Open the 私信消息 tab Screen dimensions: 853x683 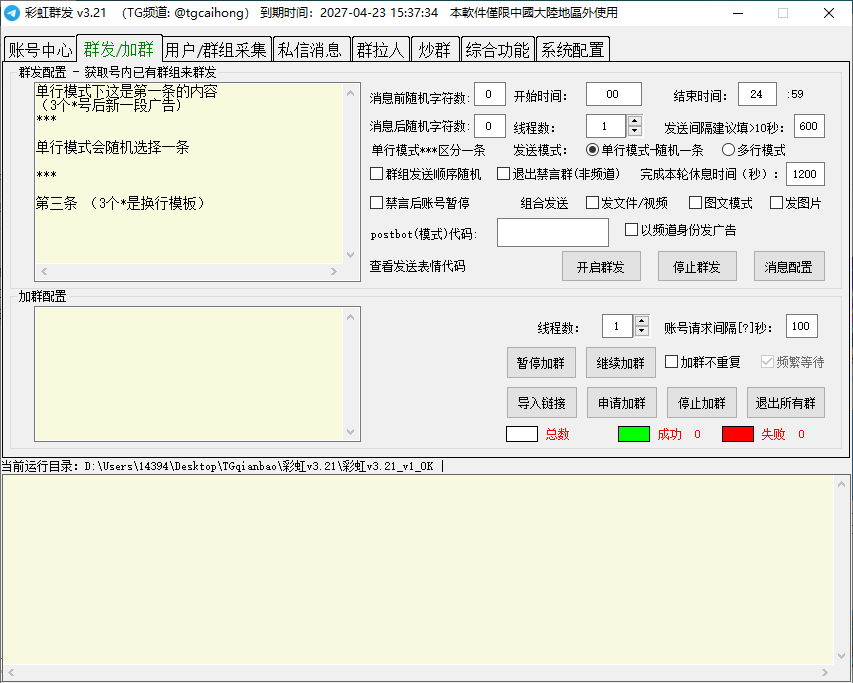pyautogui.click(x=310, y=50)
